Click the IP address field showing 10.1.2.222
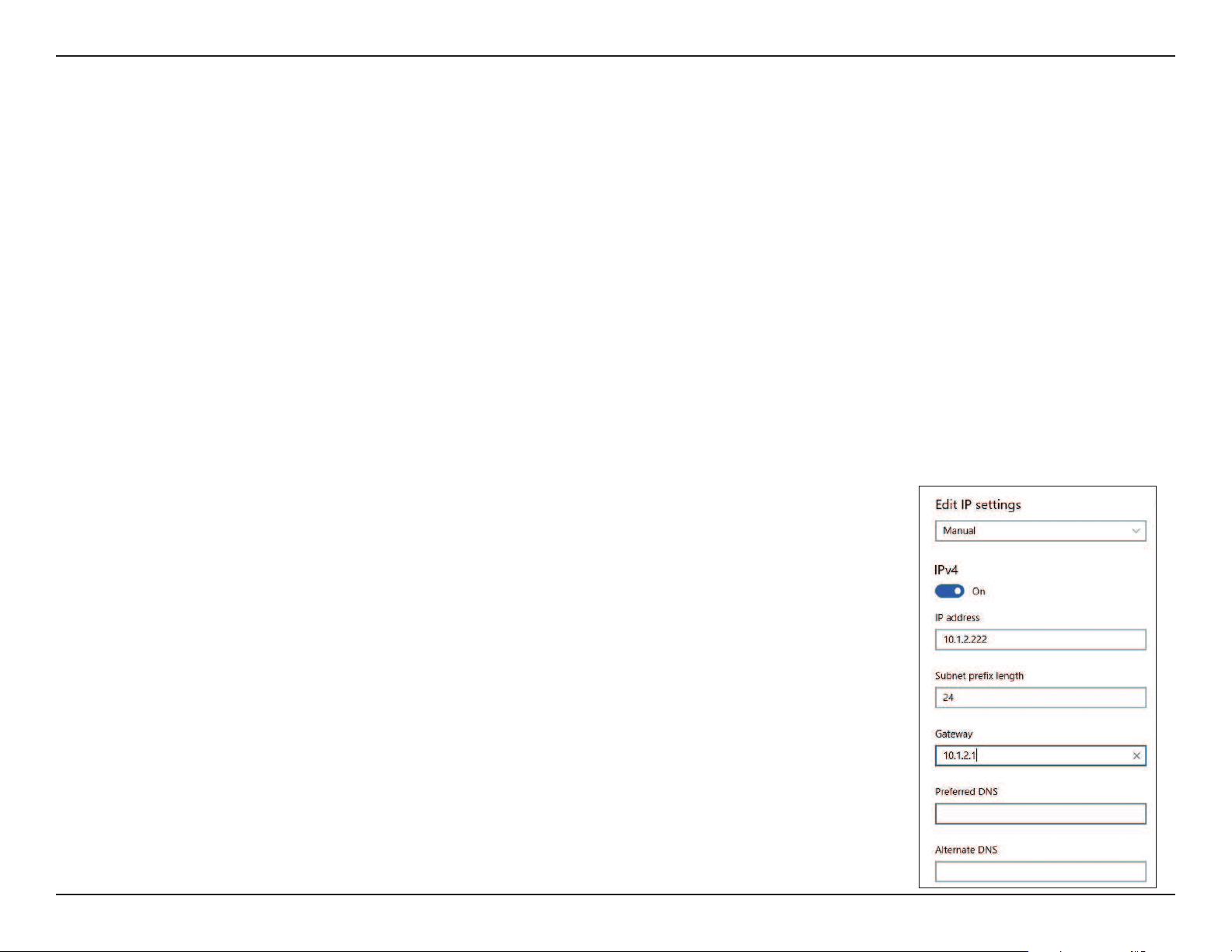 1040,640
